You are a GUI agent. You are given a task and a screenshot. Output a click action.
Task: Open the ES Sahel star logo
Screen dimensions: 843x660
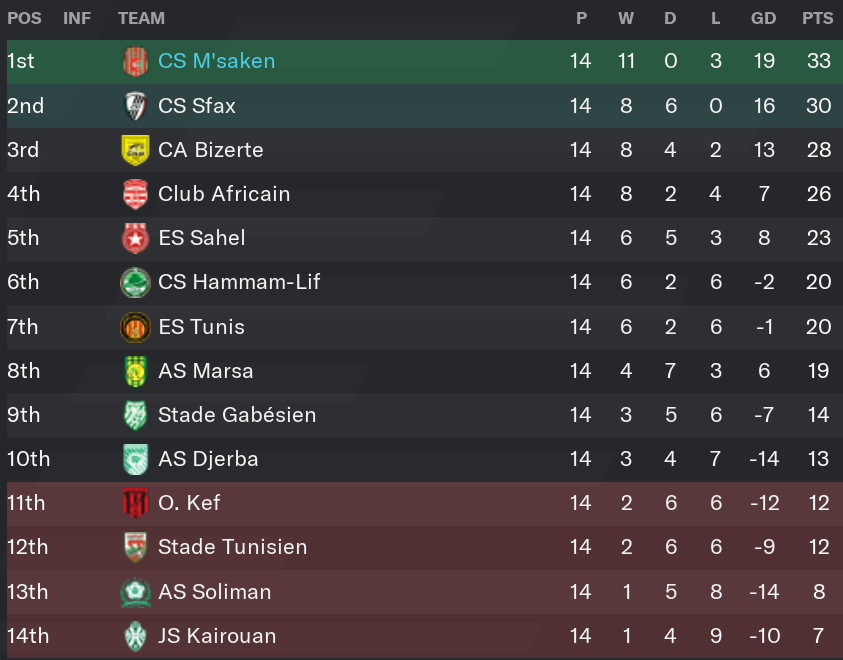(135, 238)
